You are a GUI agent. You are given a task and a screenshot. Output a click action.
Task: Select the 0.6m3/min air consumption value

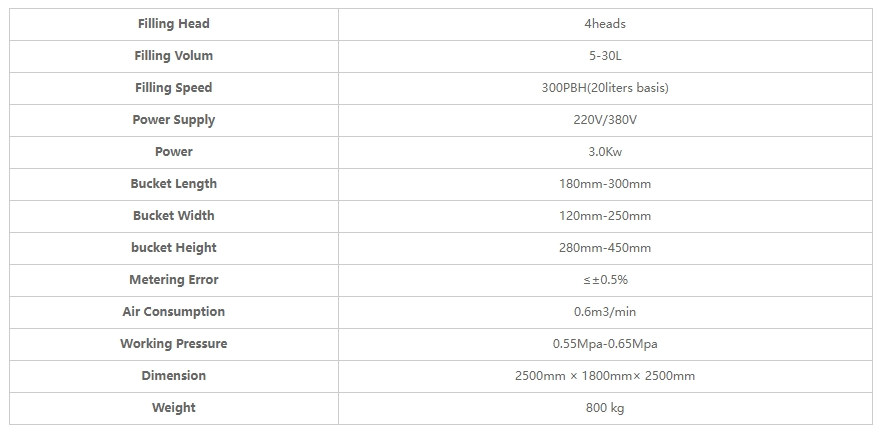pos(605,312)
